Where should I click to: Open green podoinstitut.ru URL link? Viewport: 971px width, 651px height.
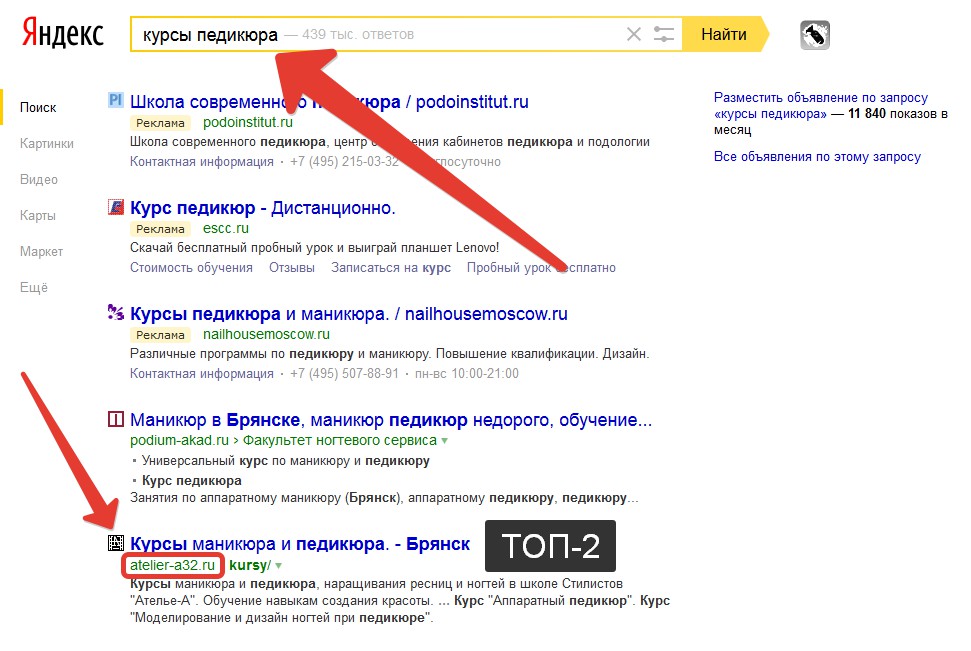pos(248,122)
